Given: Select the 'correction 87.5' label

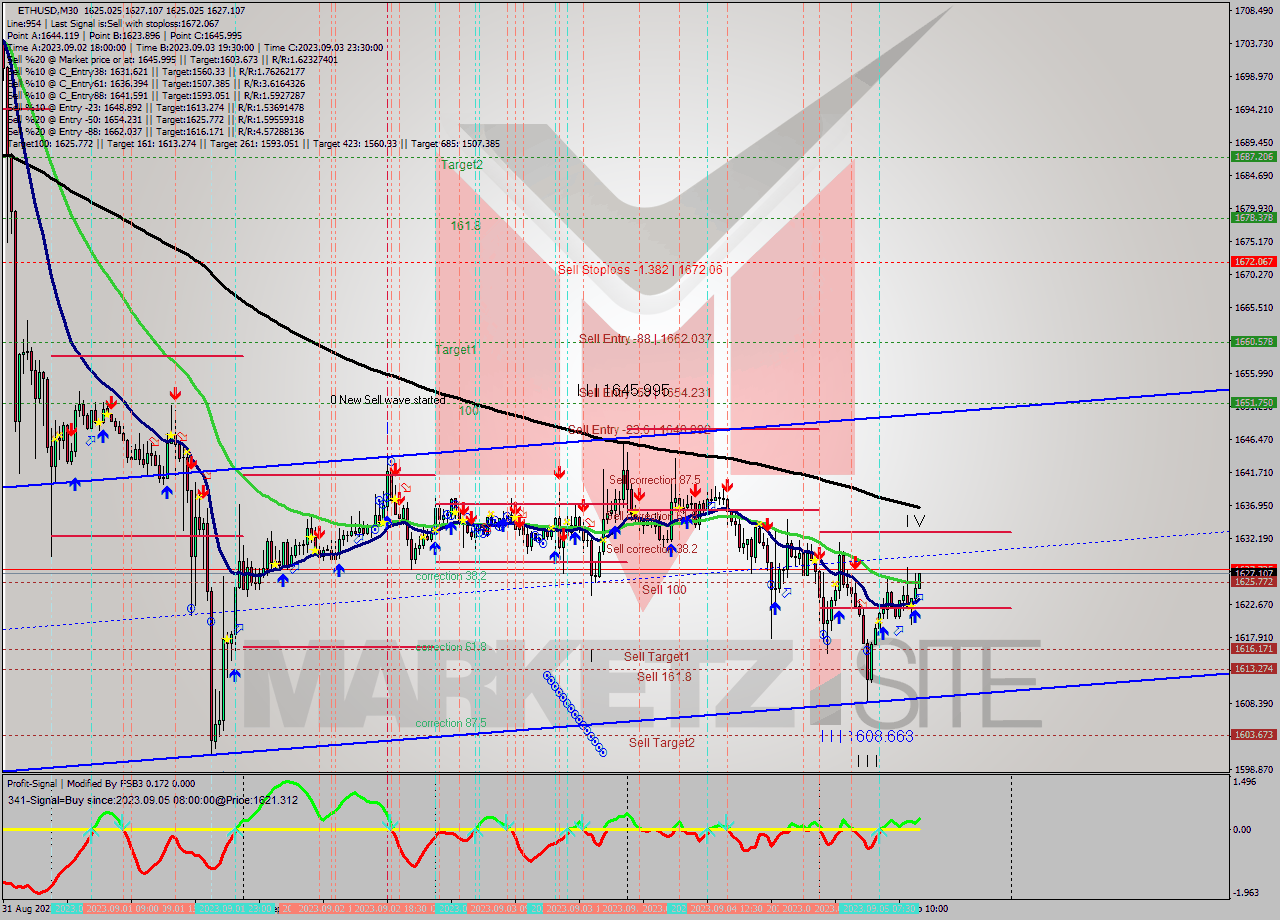Looking at the screenshot, I should coord(451,723).
